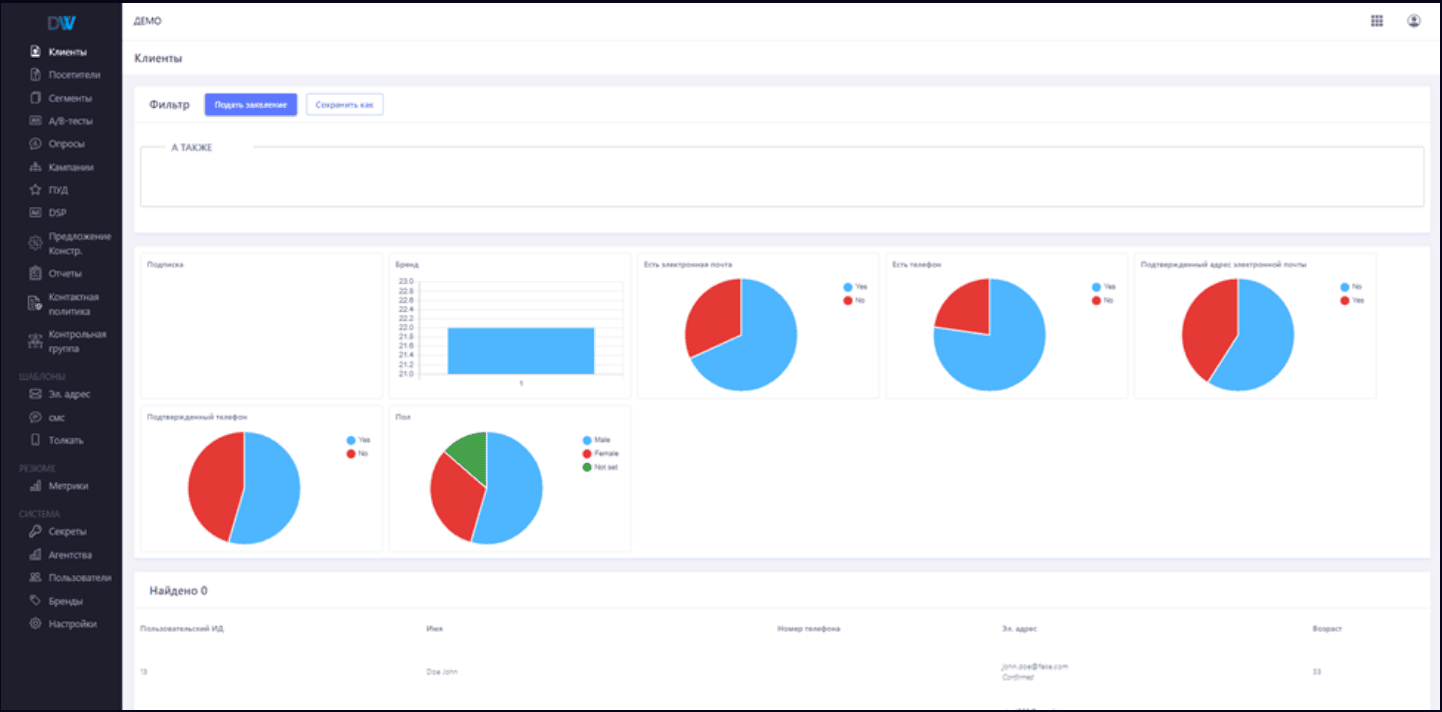
Task: Toggle Yes legend in Есть телефон chart
Action: click(1103, 287)
